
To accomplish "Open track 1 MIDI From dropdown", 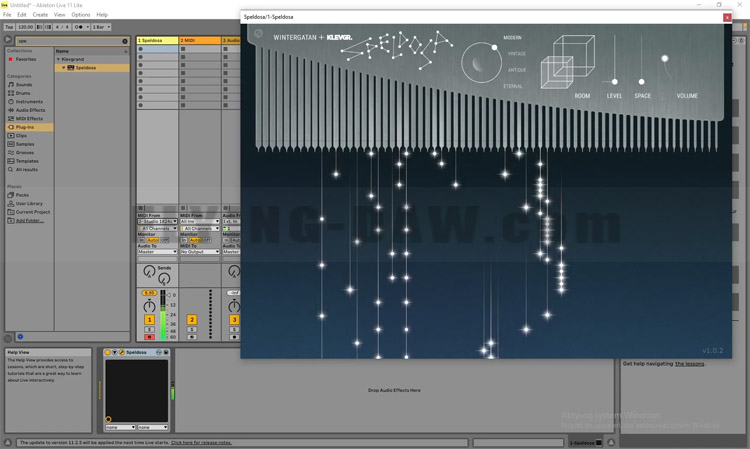I will coord(157,221).
